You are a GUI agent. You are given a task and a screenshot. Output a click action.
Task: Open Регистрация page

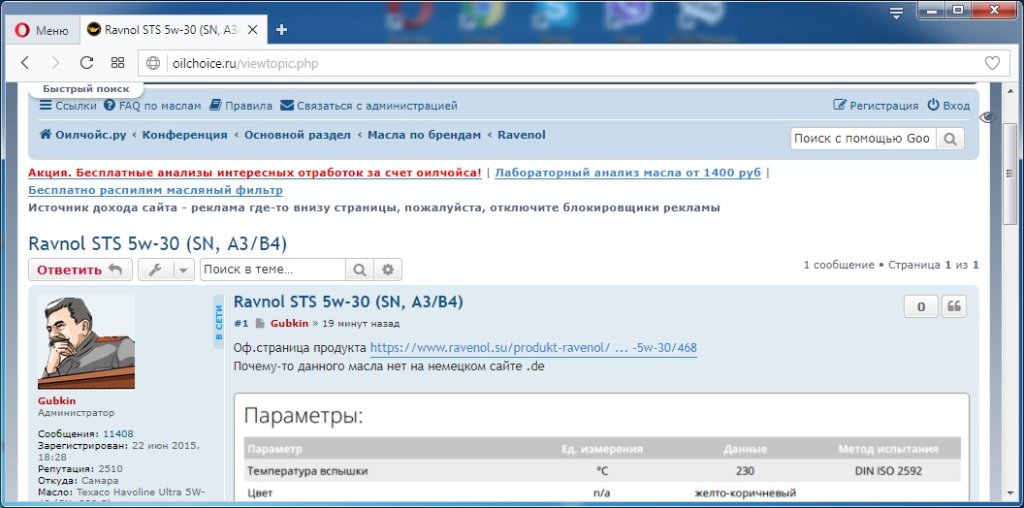coord(875,106)
